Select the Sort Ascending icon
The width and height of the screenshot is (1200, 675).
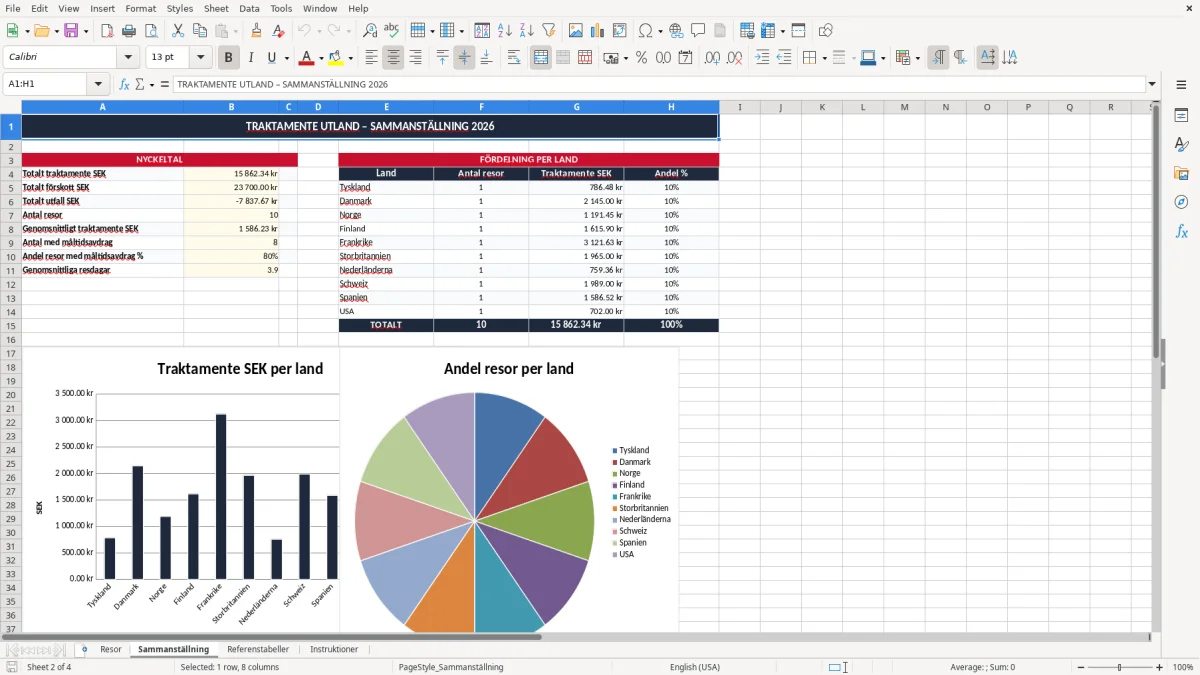coord(504,31)
